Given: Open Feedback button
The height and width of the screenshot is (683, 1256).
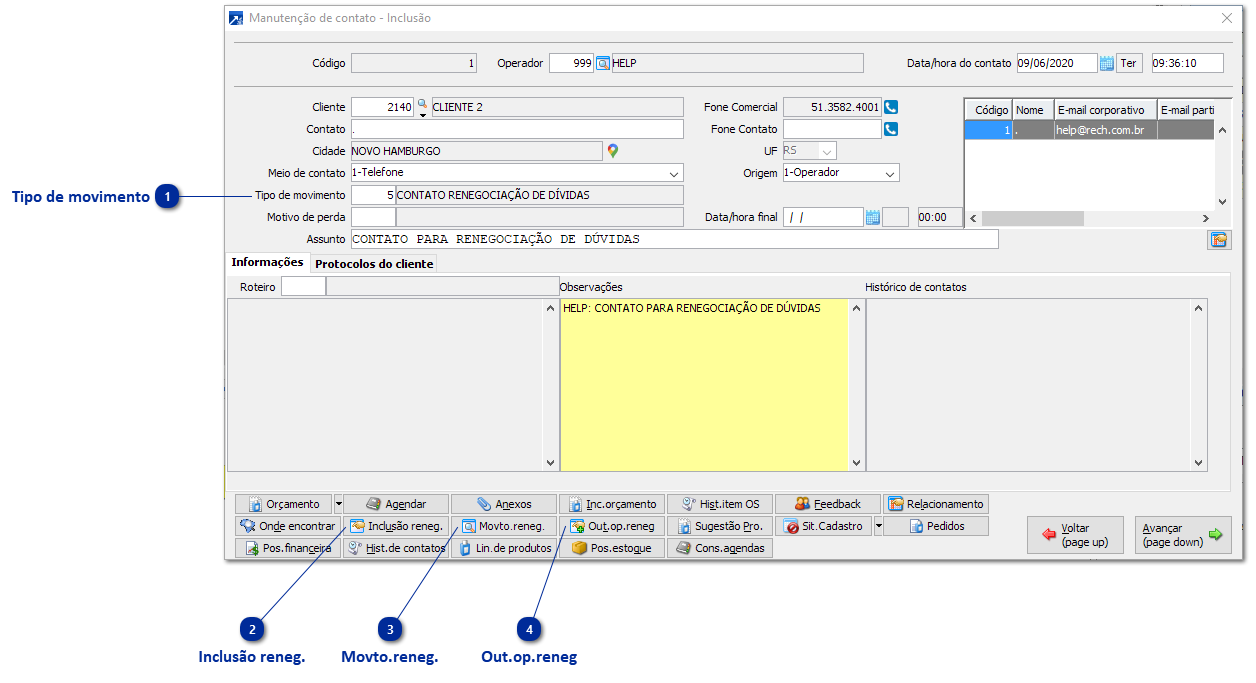Looking at the screenshot, I should pyautogui.click(x=828, y=504).
